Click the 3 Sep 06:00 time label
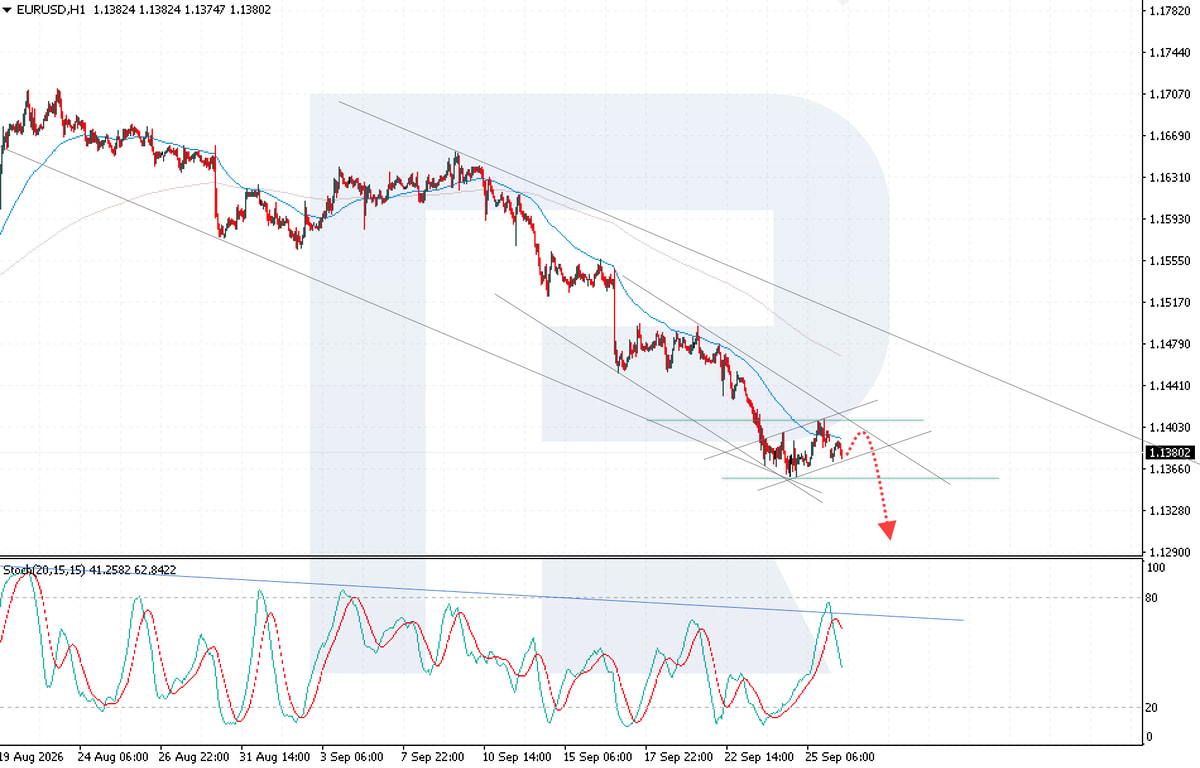Viewport: 1200px width, 768px height. 352,757
